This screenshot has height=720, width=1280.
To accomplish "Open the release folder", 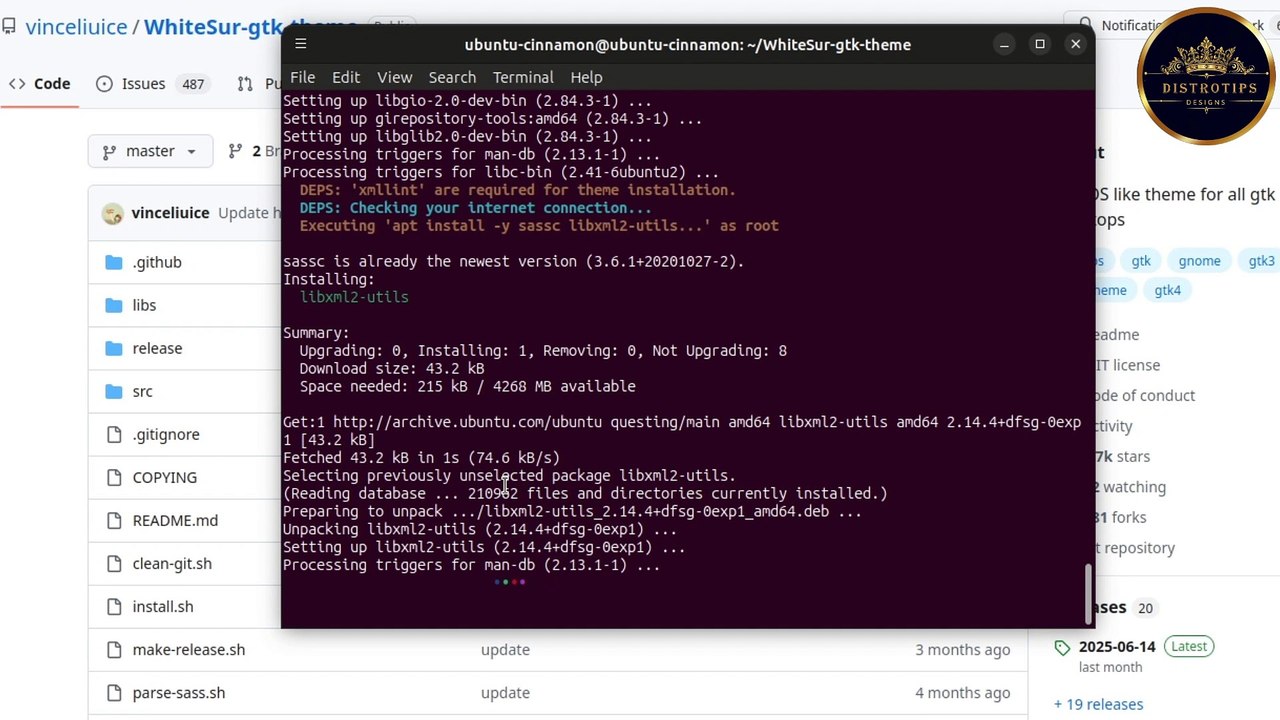I will 157,348.
